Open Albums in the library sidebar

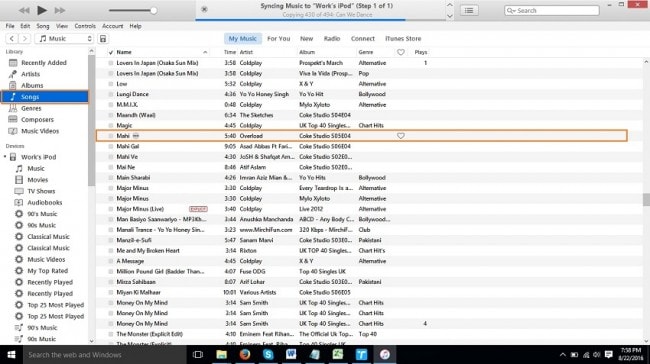32,85
